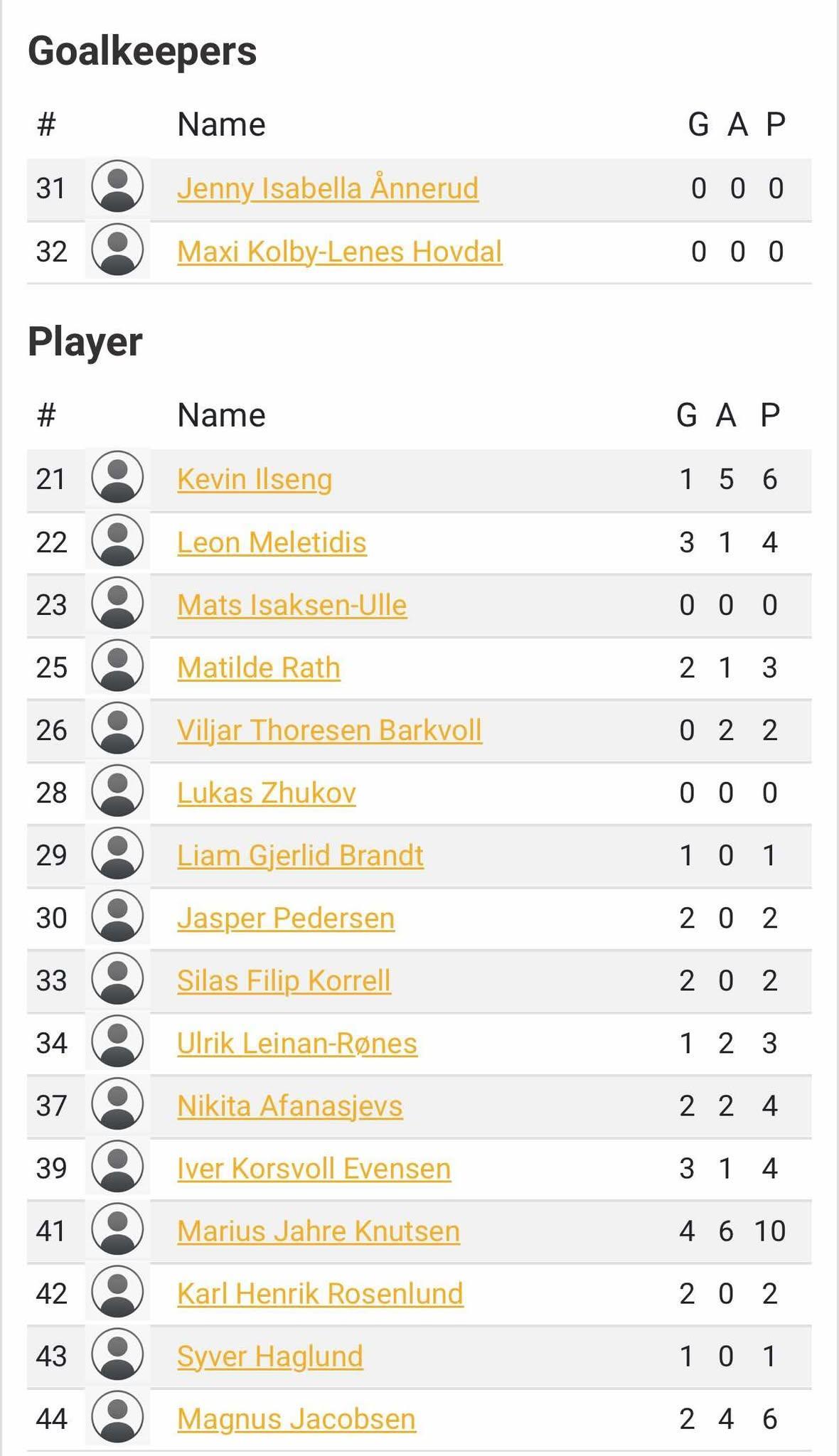Click the Name column header under Player
839x1456 pixels.
point(221,414)
